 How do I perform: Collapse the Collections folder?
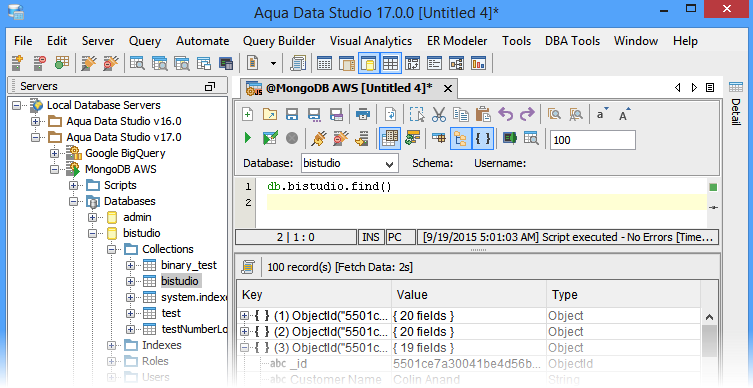click(111, 249)
